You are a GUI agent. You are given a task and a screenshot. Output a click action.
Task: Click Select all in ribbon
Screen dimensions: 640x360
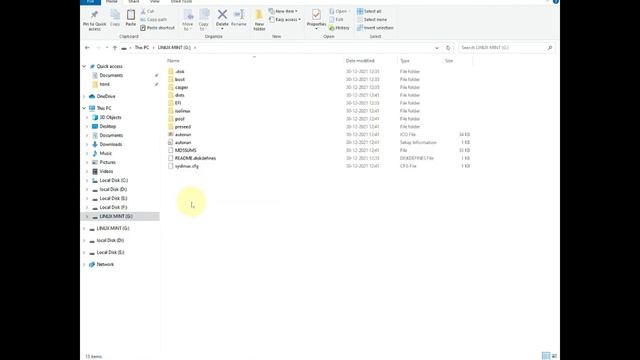pyautogui.click(x=369, y=11)
